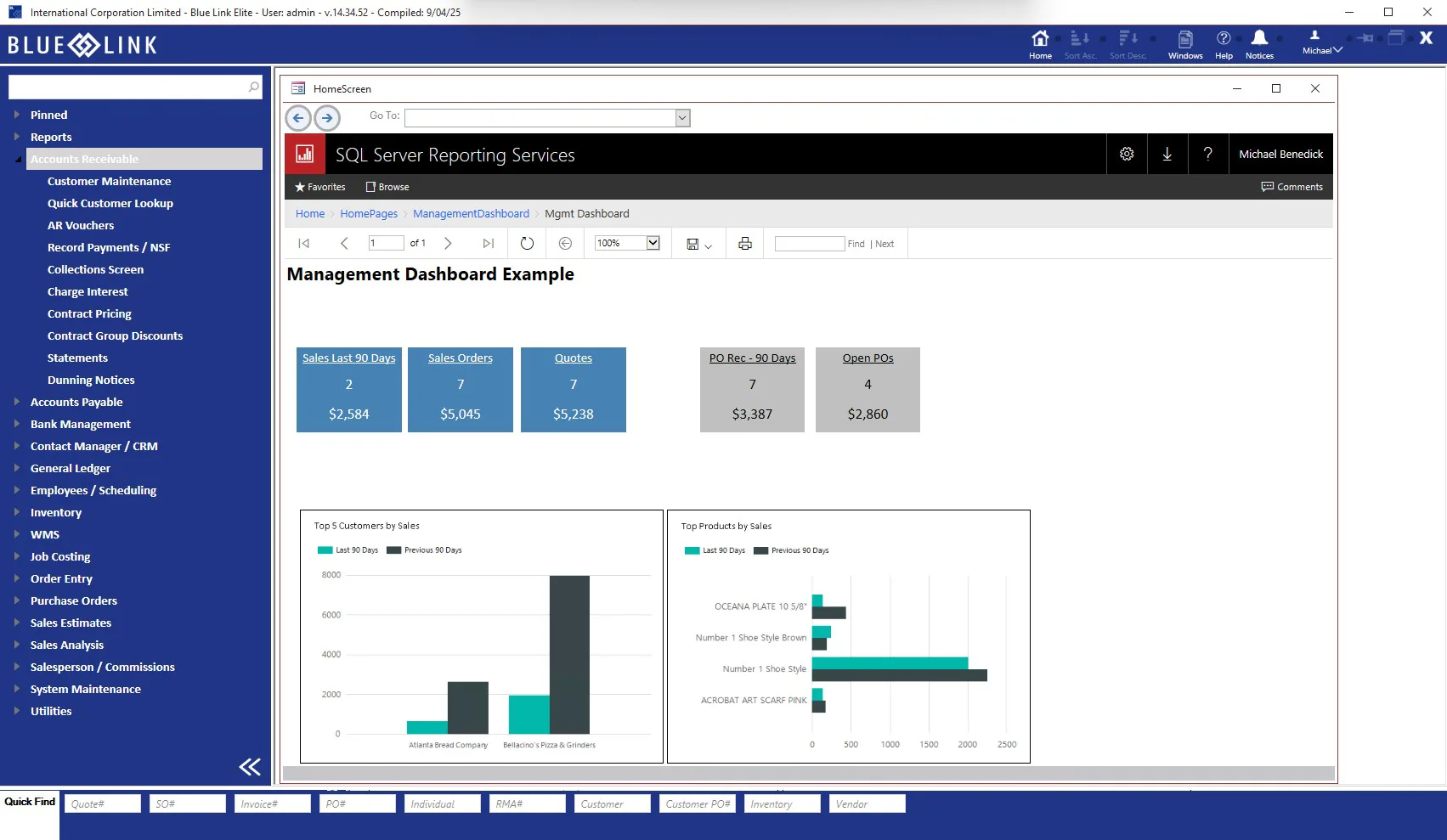
Task: Print the report
Action: pos(745,244)
